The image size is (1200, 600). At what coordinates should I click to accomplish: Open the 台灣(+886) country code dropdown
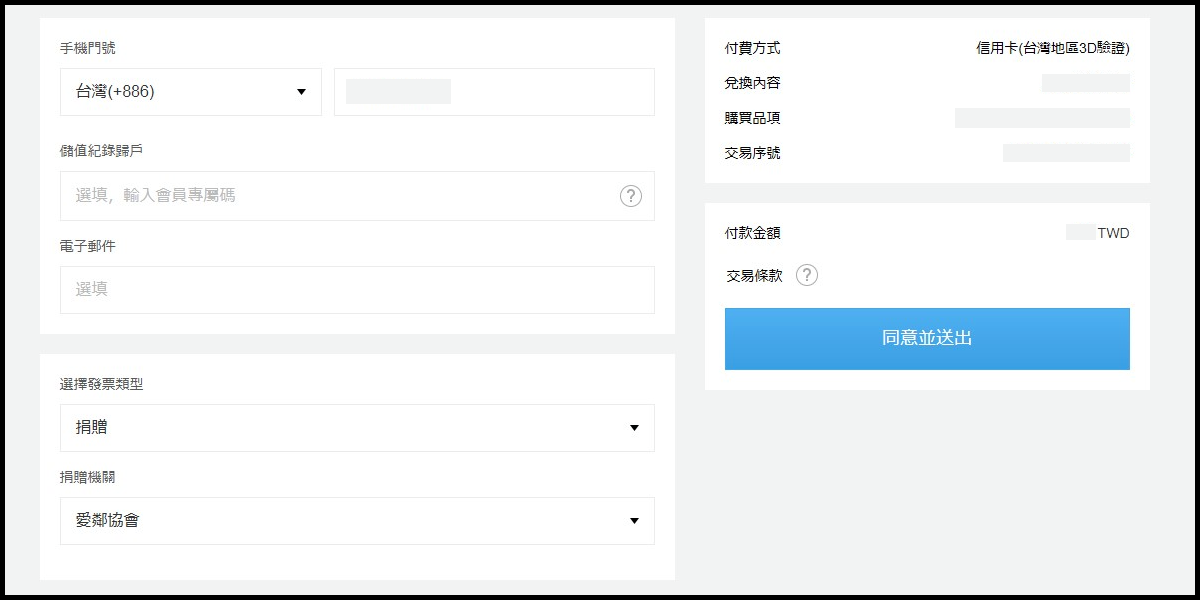(x=190, y=92)
